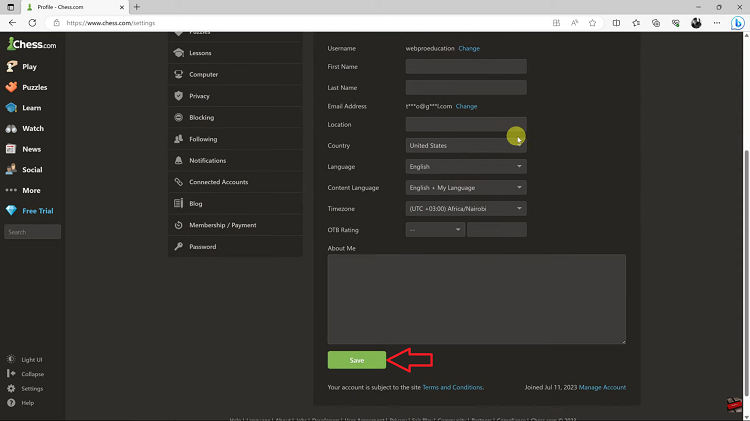Open the Membership / Payment settings tab
The image size is (750, 421).
235,225
